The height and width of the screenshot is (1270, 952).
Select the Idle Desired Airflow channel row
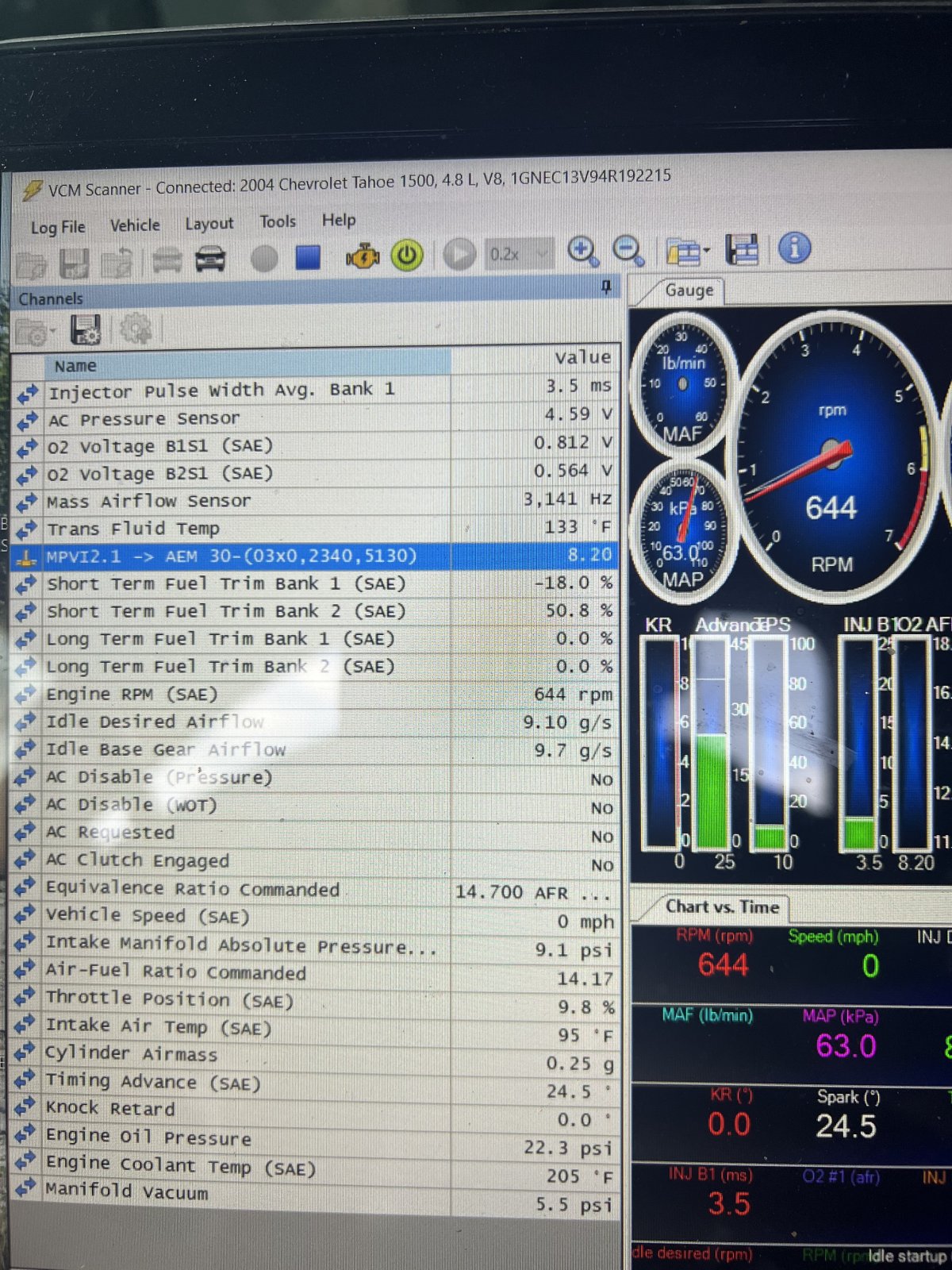click(316, 722)
